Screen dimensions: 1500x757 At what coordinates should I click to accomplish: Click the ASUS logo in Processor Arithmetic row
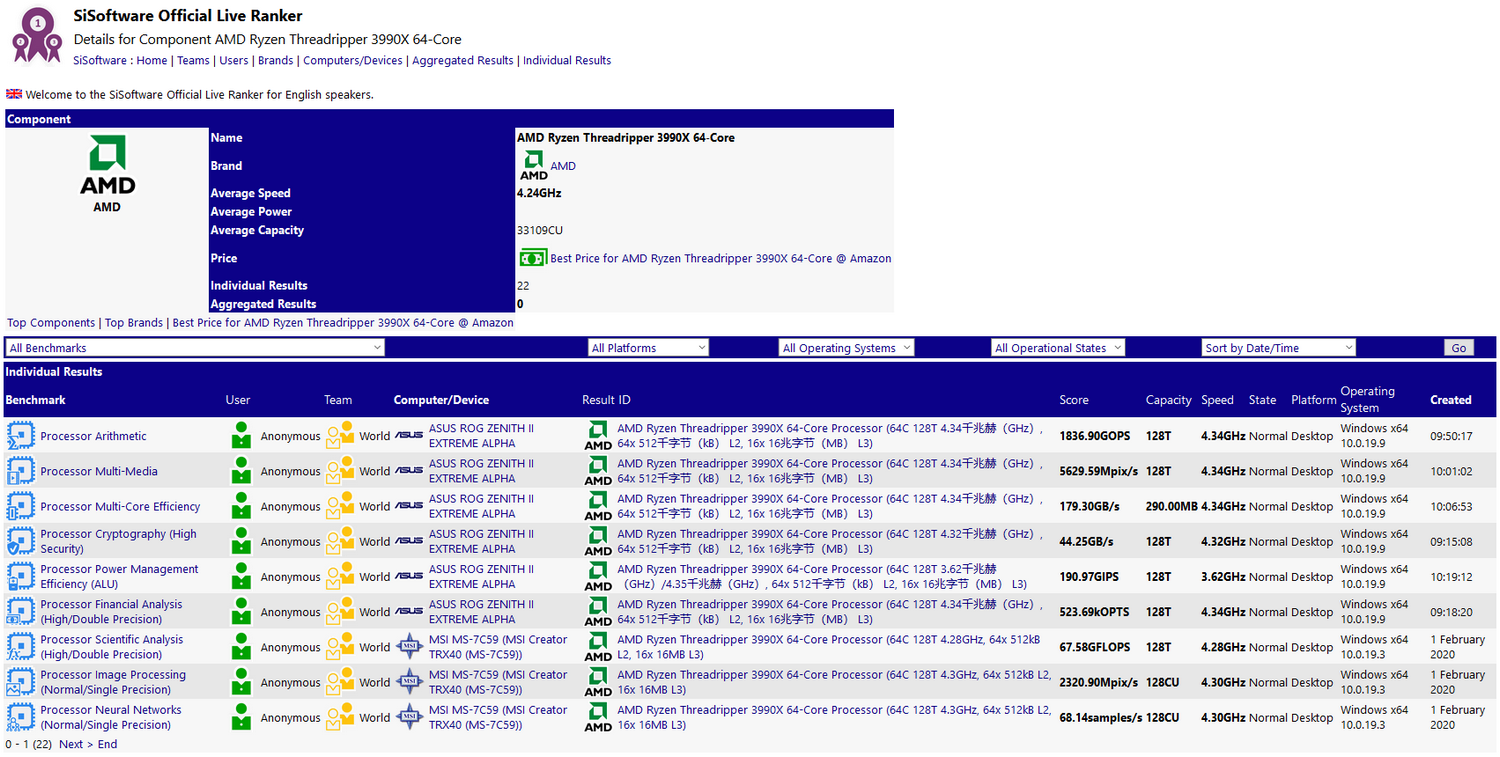(x=409, y=436)
